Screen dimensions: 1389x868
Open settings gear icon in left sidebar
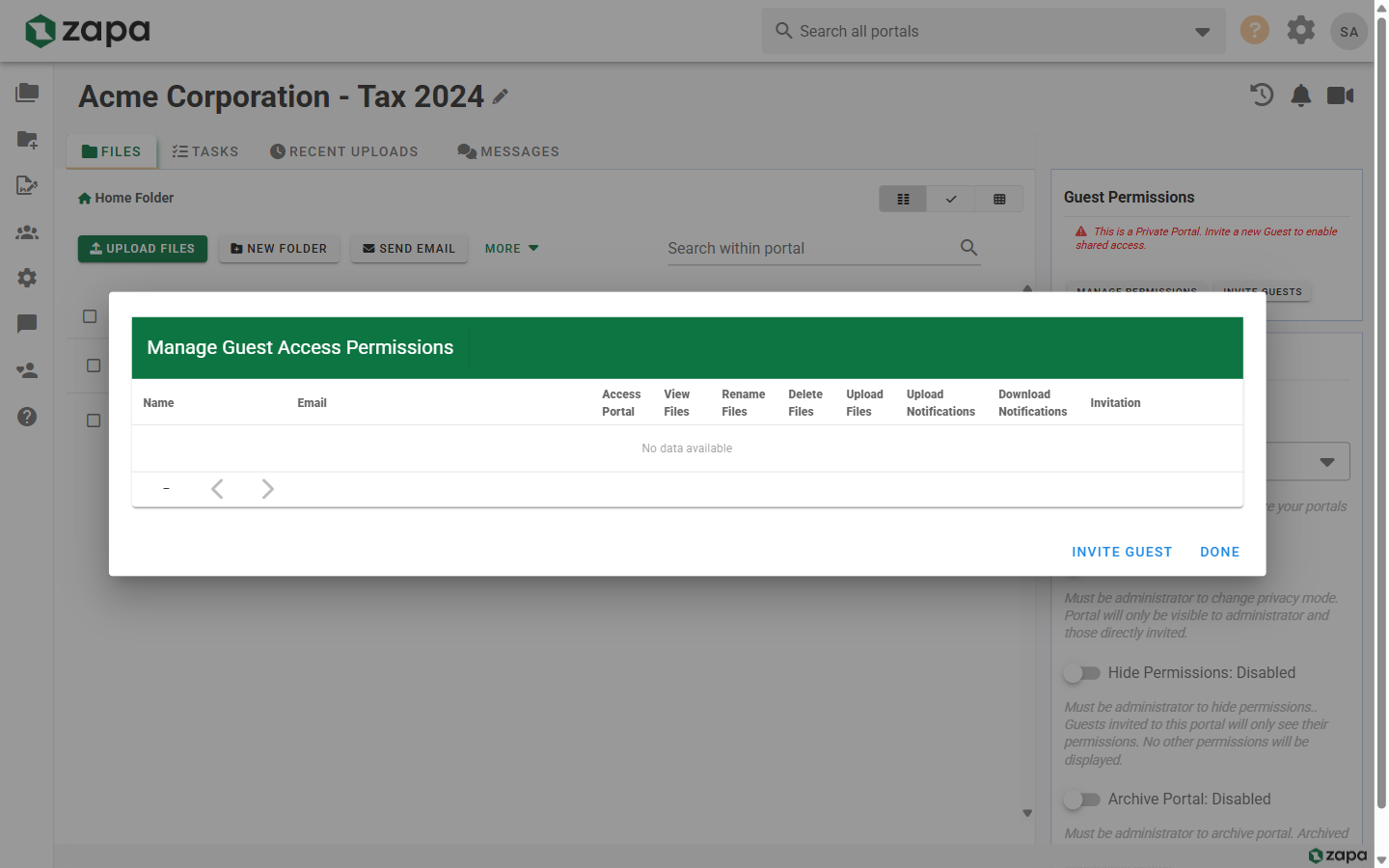click(x=27, y=278)
